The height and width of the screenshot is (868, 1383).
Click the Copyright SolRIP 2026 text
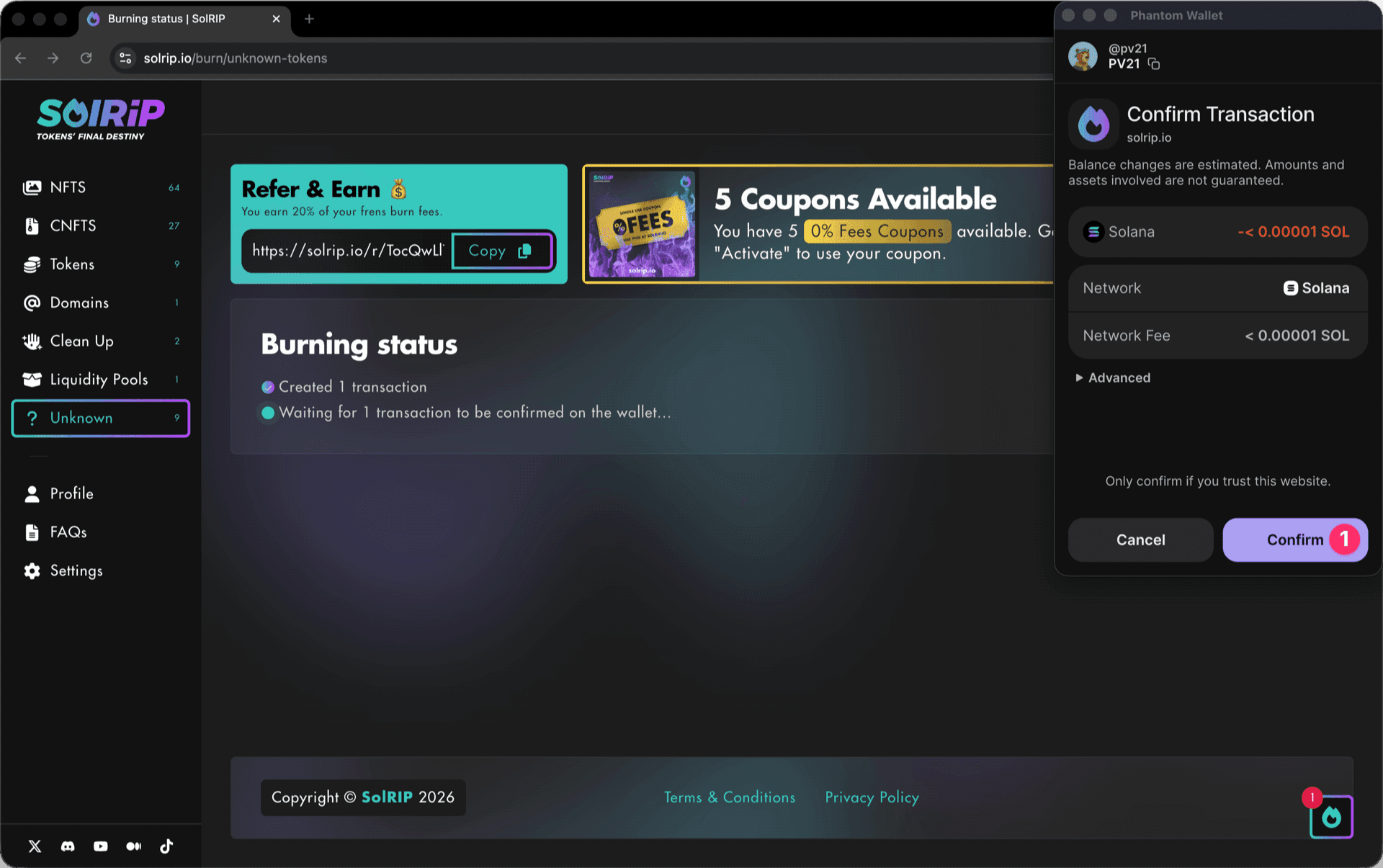coord(363,797)
